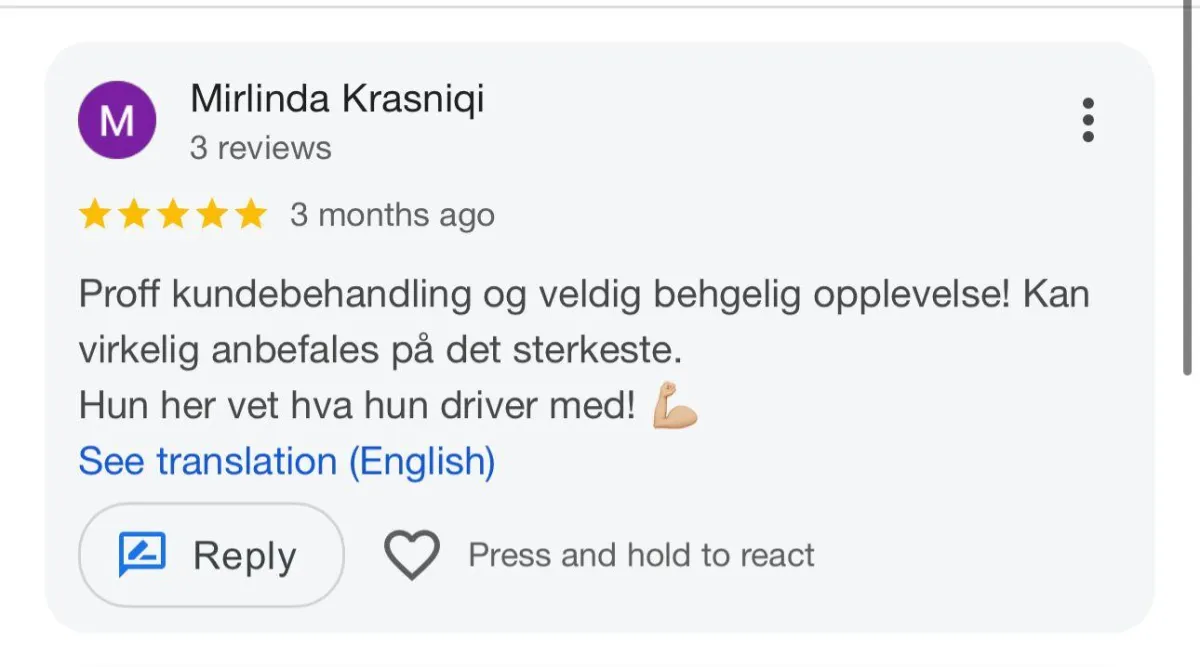This screenshot has height=667, width=1200.
Task: Click the "Proff kundebehandling" review text line
Action: coord(583,295)
